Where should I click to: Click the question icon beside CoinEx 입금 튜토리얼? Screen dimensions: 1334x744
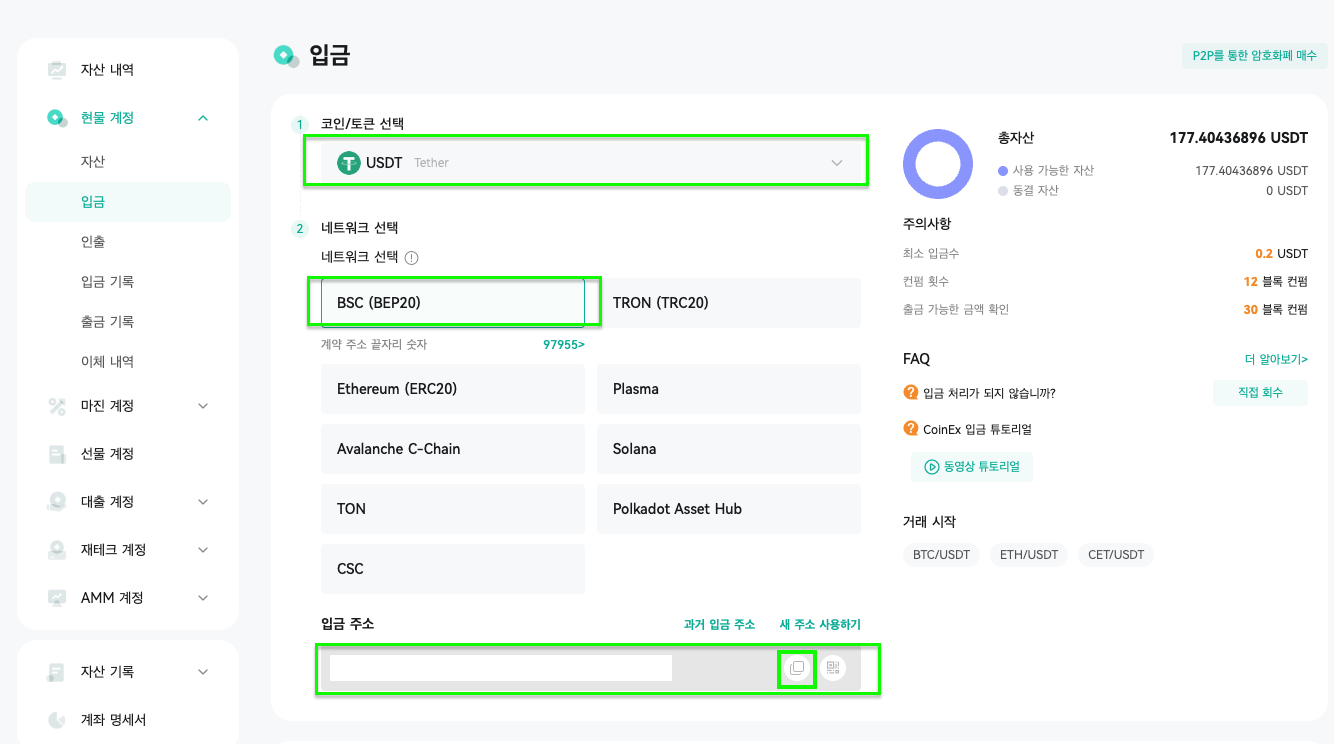coord(910,429)
